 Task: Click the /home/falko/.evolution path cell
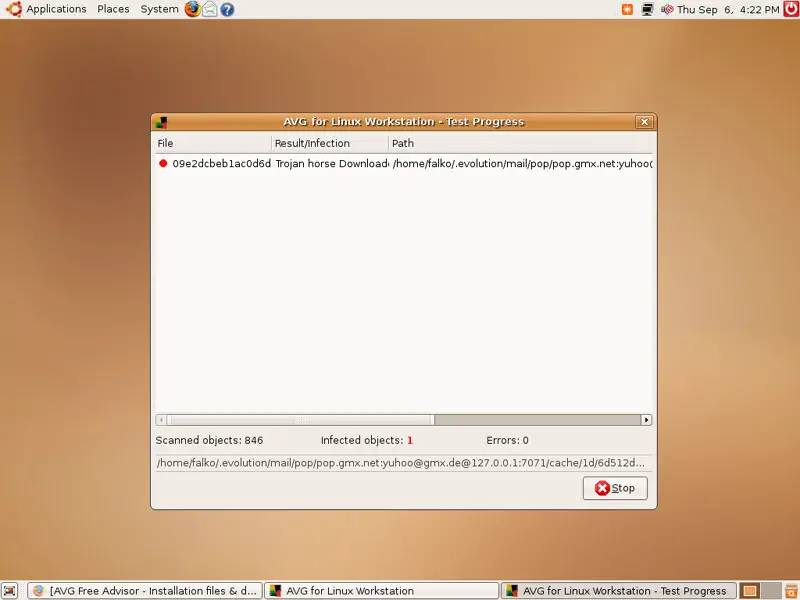pos(522,164)
